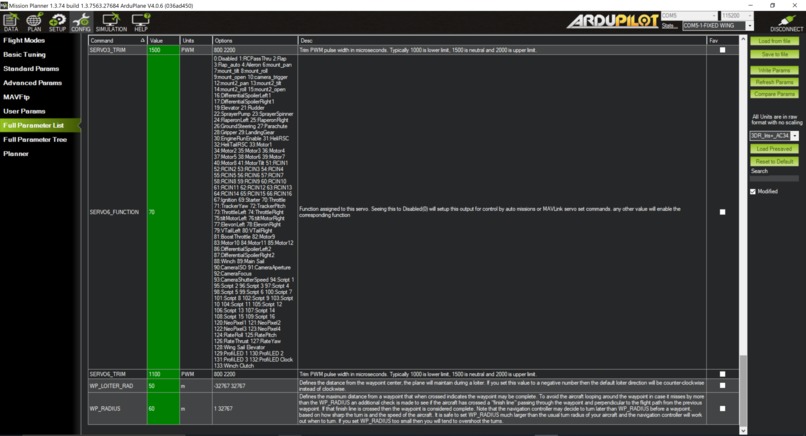Toggle Fav checkbox for SERVO6_TRIM

722,374
